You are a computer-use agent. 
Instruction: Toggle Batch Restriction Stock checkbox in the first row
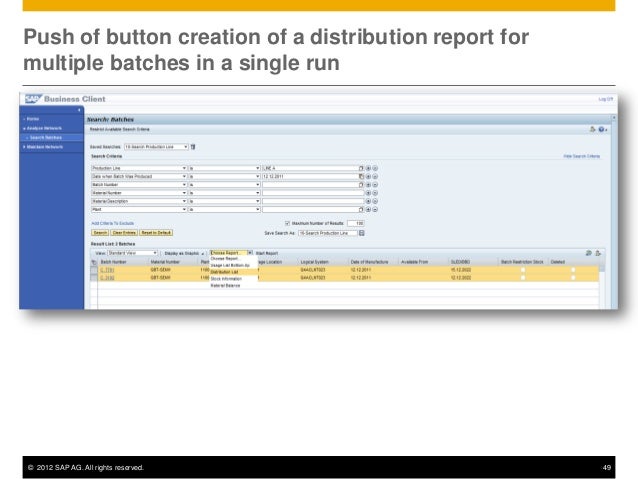click(x=521, y=270)
